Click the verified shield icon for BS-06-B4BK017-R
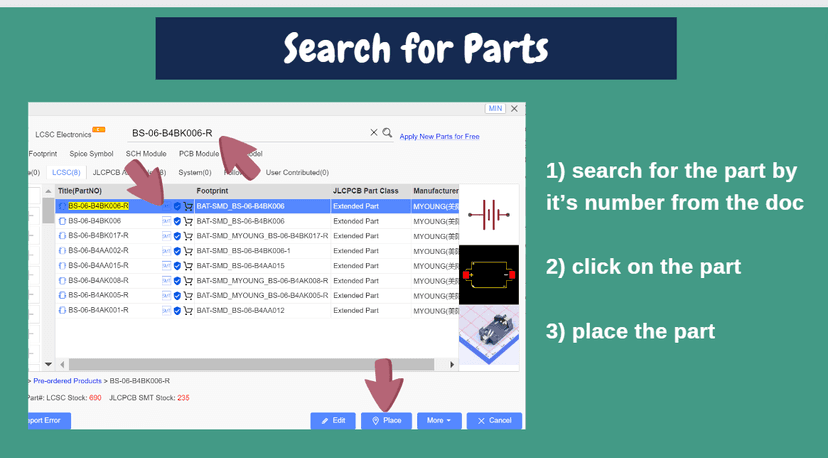828x458 pixels. click(177, 236)
